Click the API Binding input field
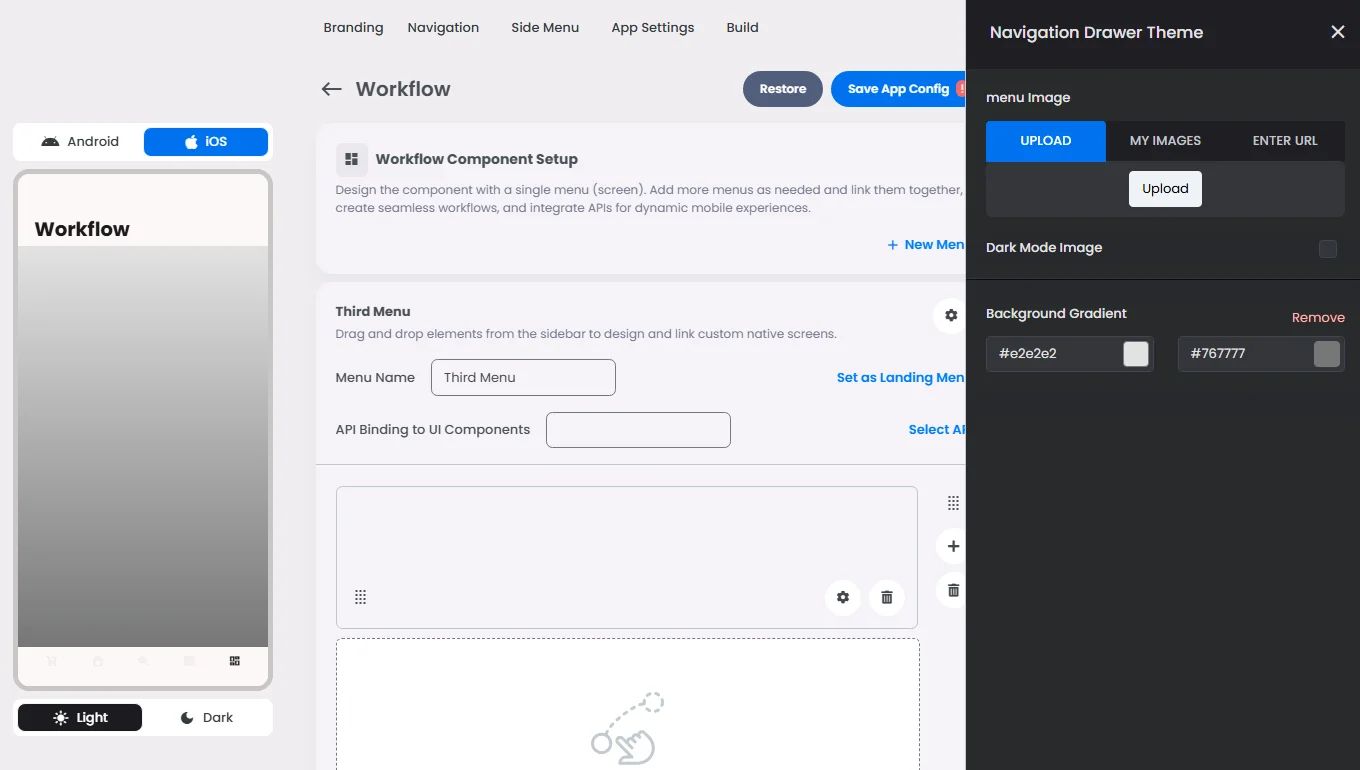Viewport: 1360px width, 770px height. tap(638, 430)
